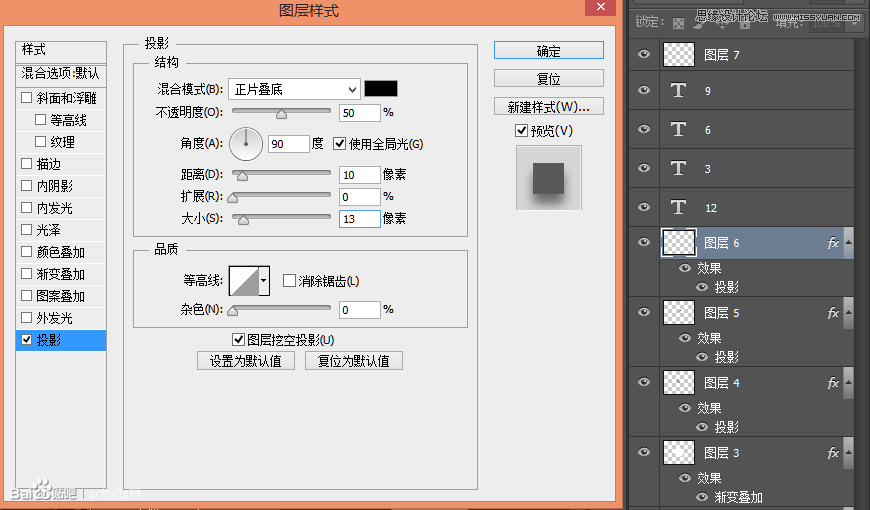The image size is (870, 510).
Task: Enable the 斜面和浮雕 checkbox
Action: click(x=26, y=98)
